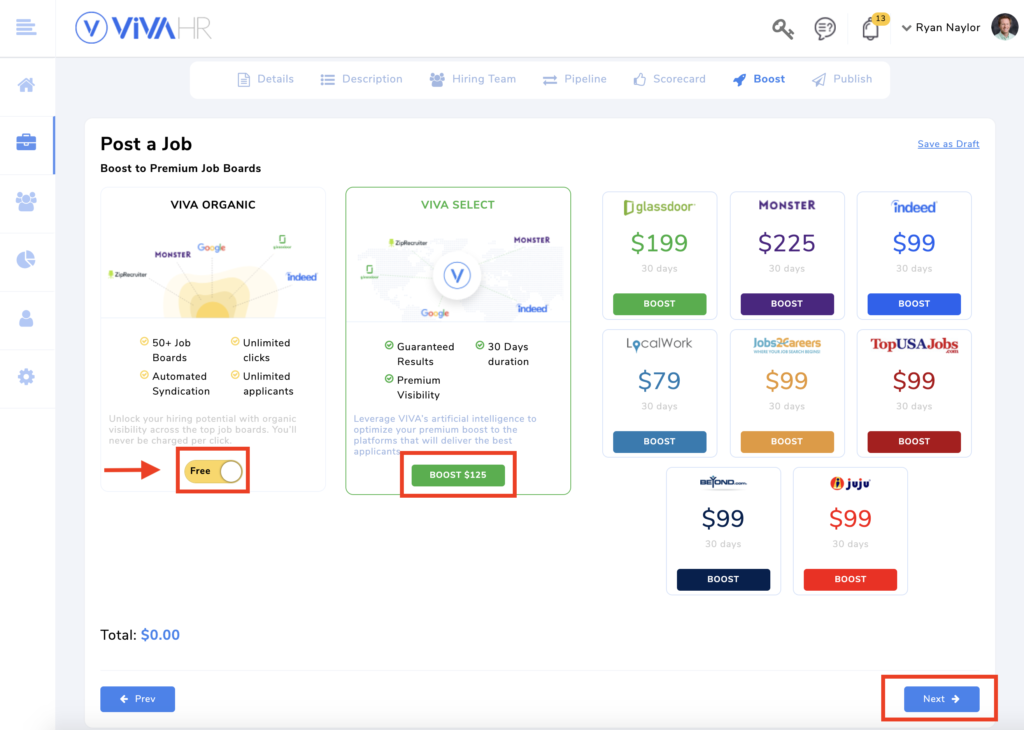Click the $199 Glassdoor price

tap(659, 243)
